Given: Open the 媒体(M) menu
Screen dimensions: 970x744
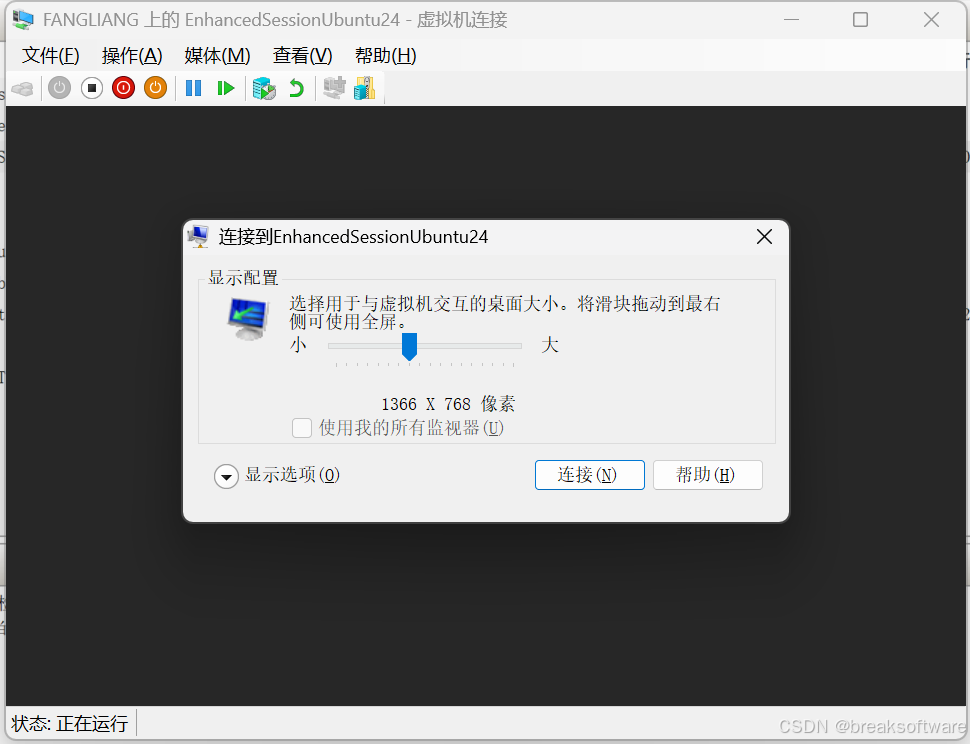Looking at the screenshot, I should [217, 56].
